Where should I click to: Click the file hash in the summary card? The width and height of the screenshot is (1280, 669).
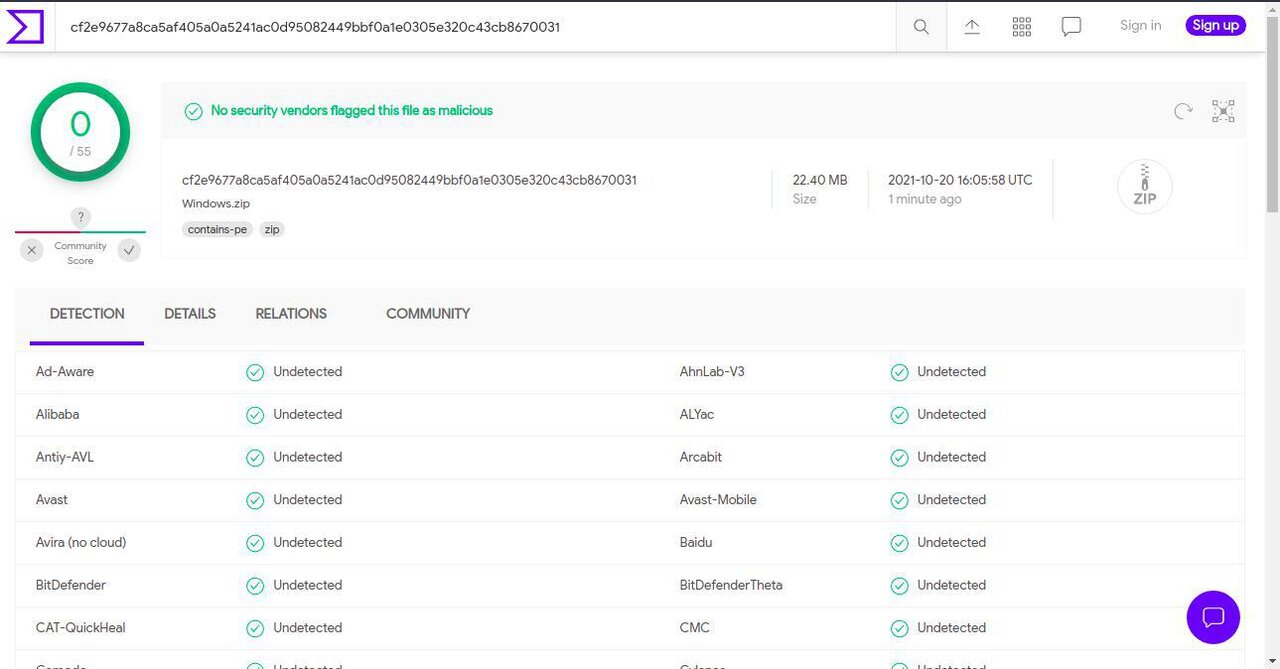click(409, 180)
